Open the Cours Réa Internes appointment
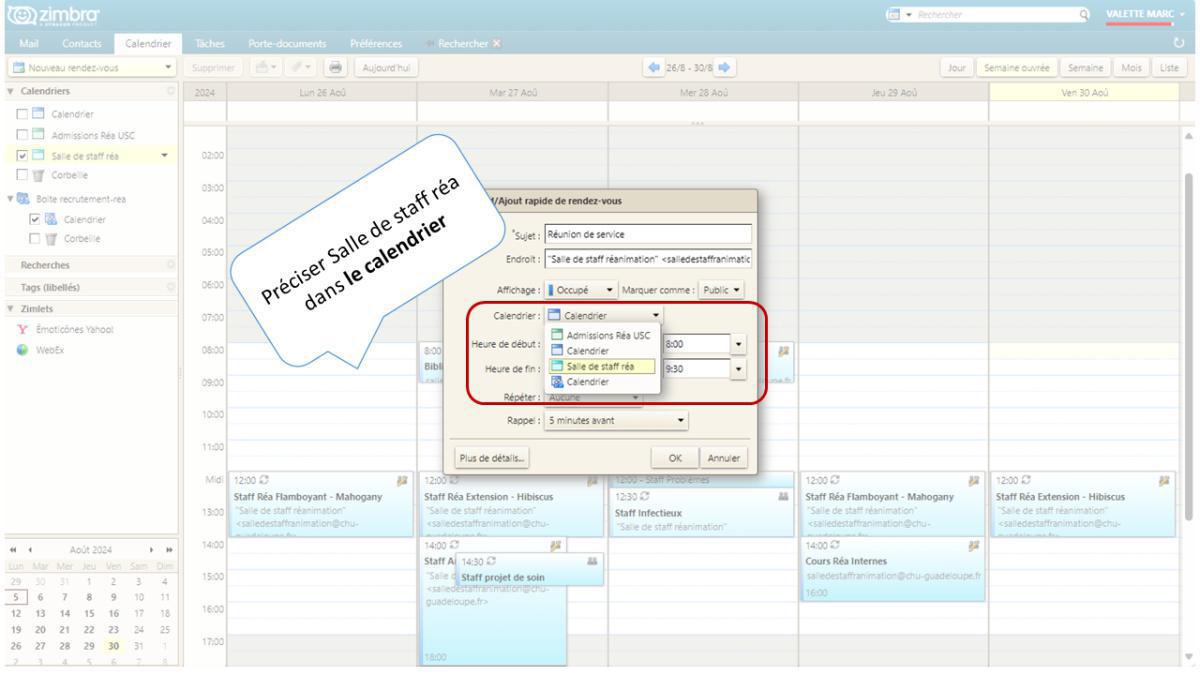This screenshot has height=675, width=1200. (x=893, y=570)
